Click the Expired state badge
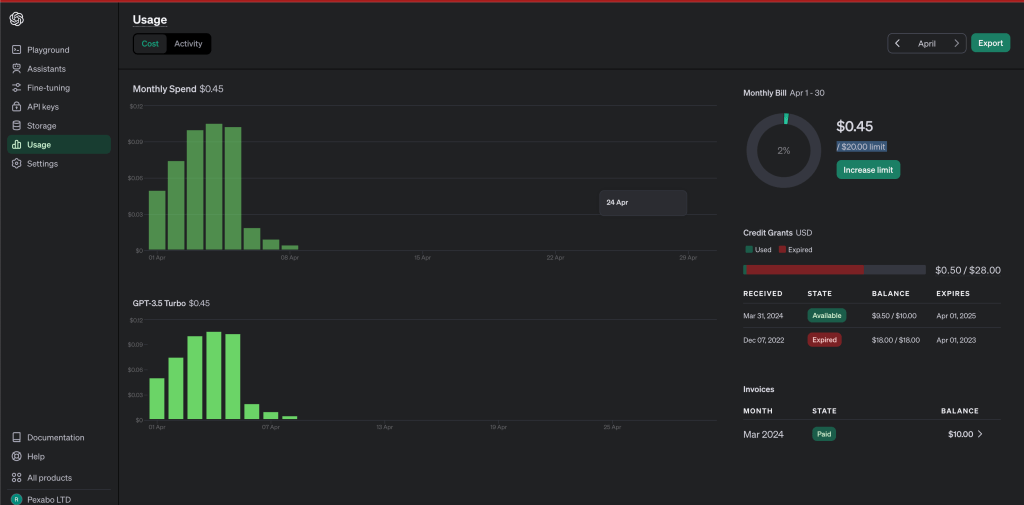The image size is (1024, 505). pyautogui.click(x=824, y=340)
